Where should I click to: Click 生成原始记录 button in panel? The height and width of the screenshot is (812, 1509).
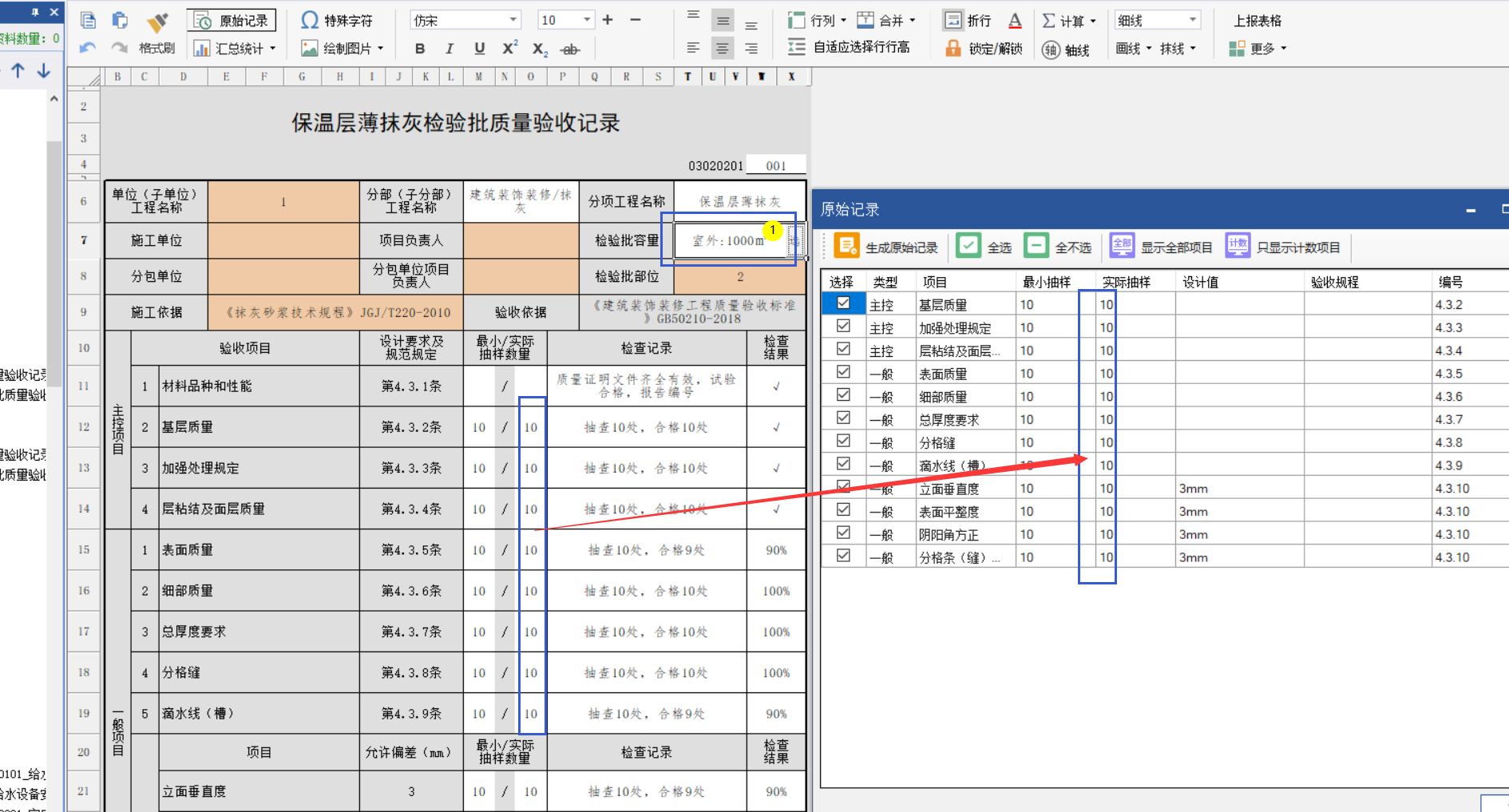(886, 247)
